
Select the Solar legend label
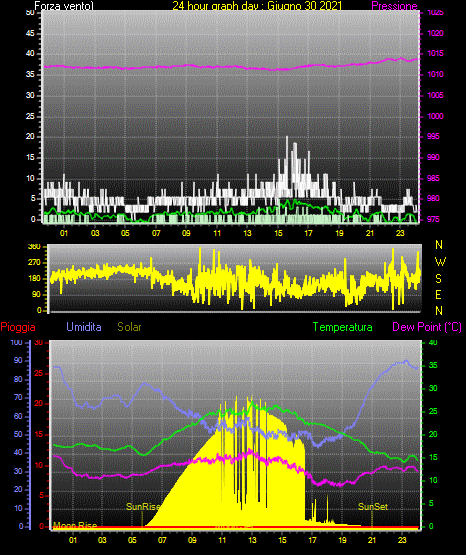pos(130,327)
